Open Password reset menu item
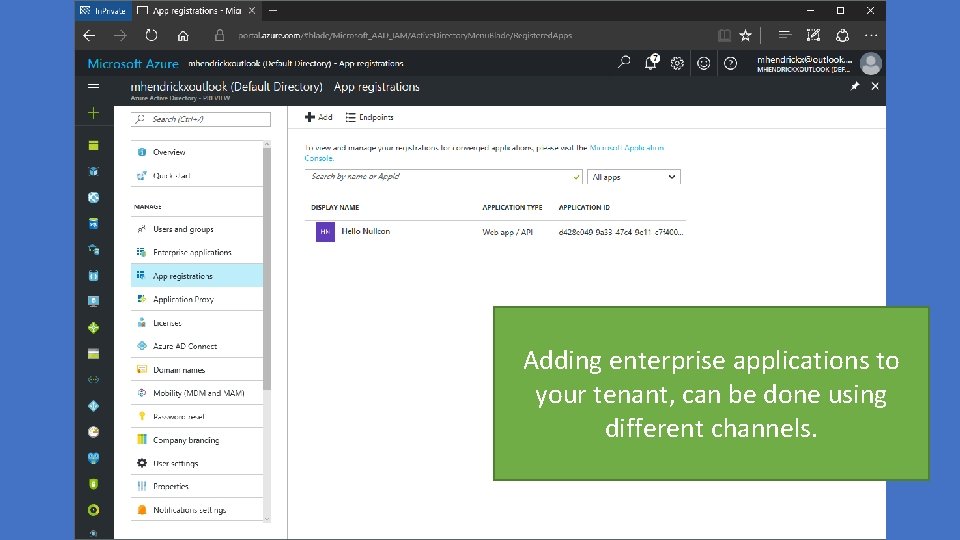Image resolution: width=960 pixels, height=540 pixels. (x=197, y=416)
